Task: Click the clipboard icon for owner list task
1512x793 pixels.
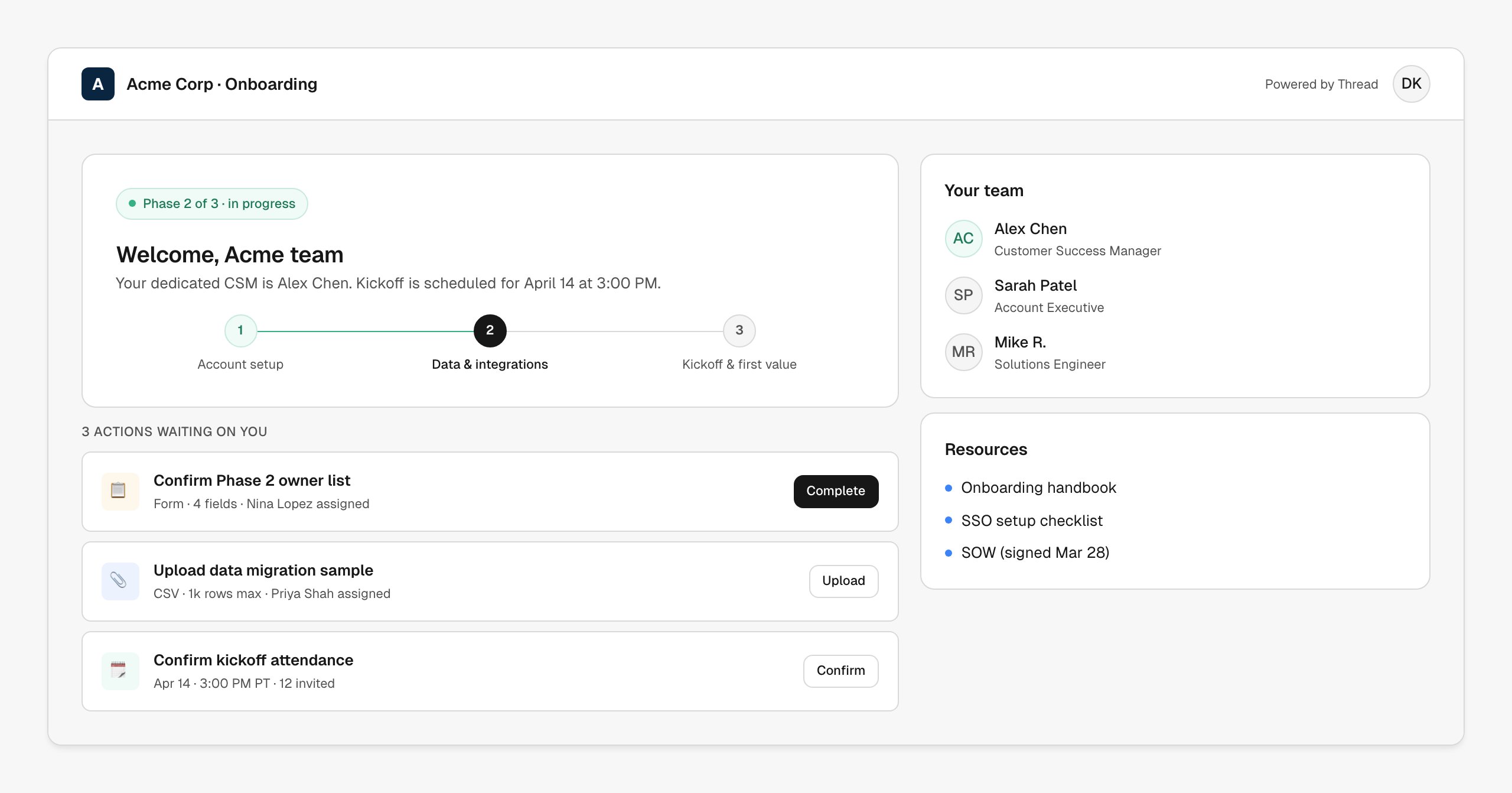Action: point(120,491)
